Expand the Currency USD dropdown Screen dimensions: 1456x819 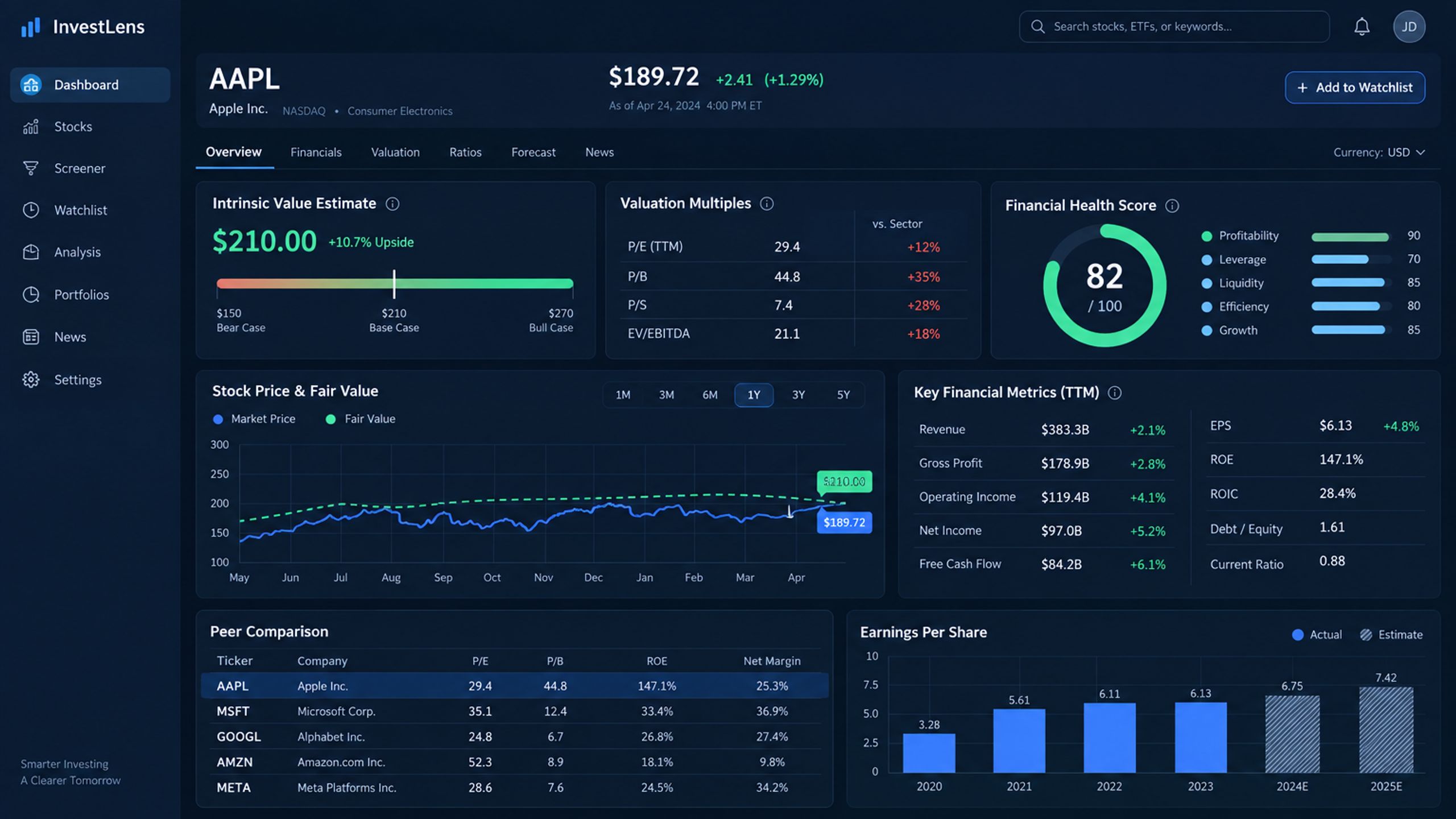click(1379, 152)
